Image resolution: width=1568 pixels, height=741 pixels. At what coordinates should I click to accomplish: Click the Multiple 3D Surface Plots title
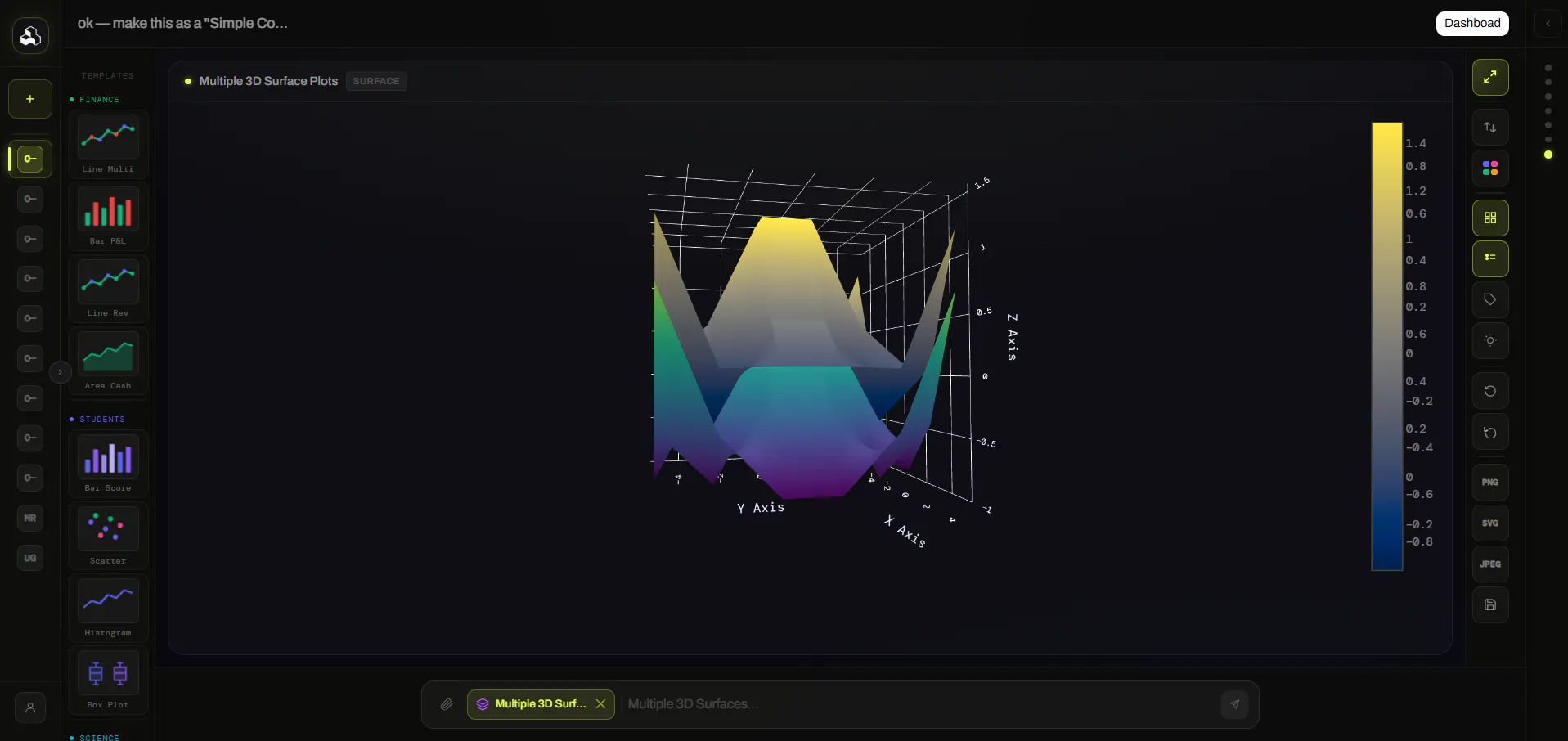click(x=268, y=81)
